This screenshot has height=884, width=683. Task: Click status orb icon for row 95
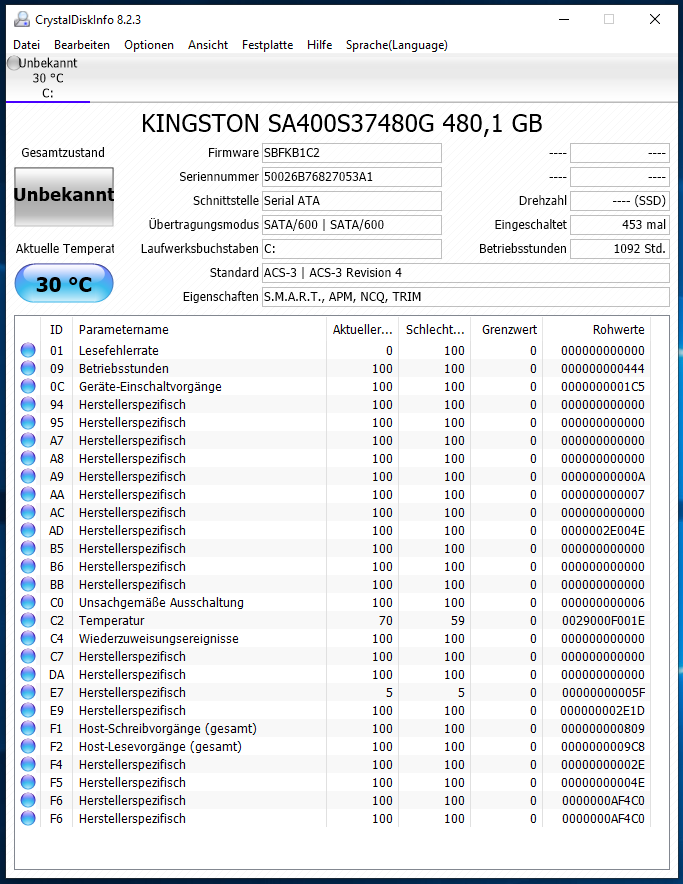(x=28, y=422)
